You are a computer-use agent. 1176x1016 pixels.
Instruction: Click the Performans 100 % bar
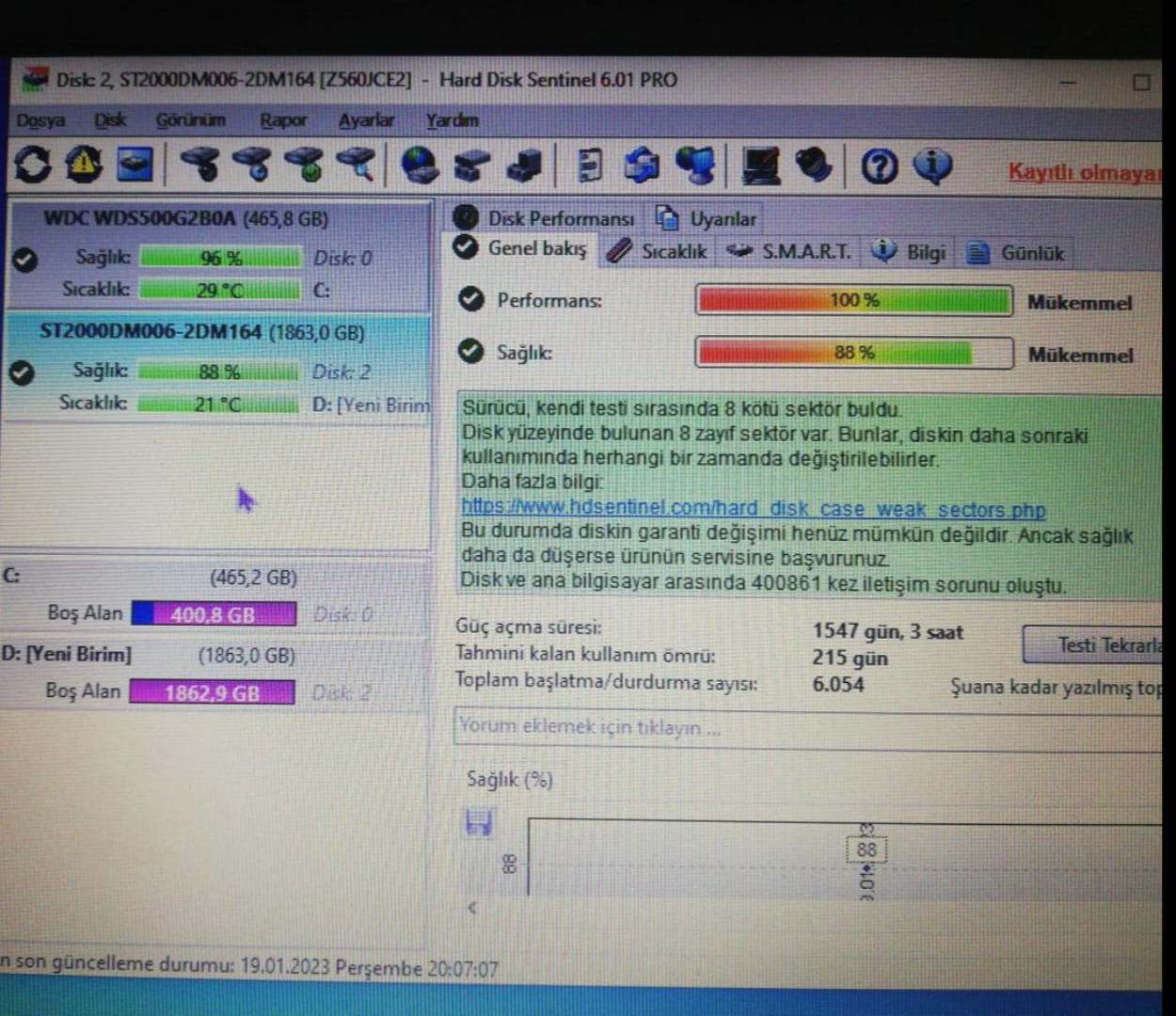[x=854, y=300]
